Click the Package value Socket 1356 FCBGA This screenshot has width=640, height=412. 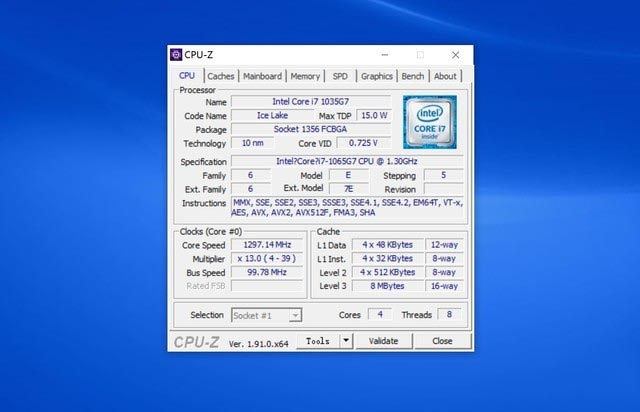point(311,129)
